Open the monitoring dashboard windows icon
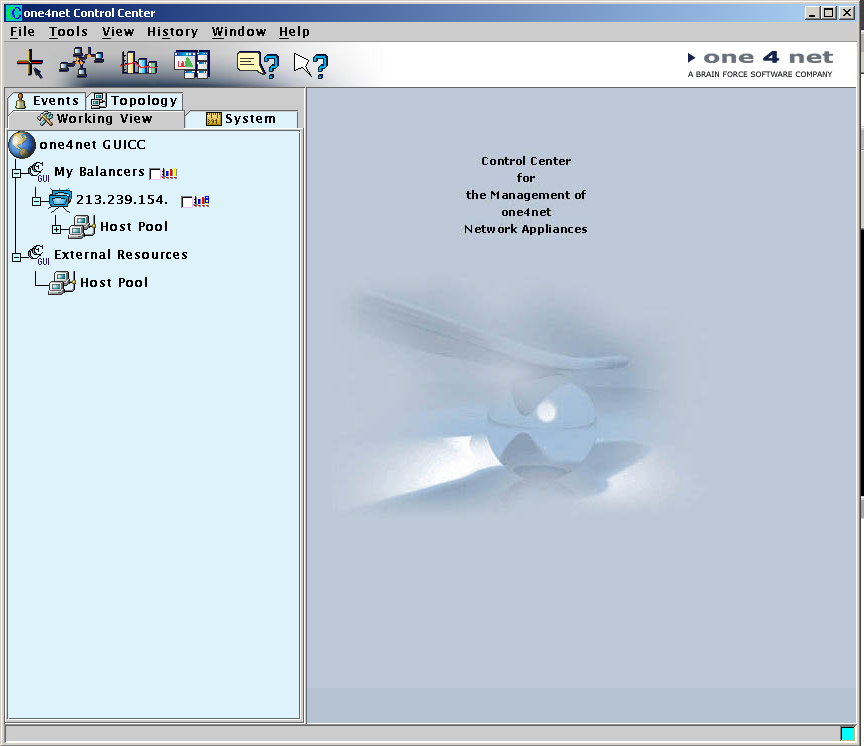This screenshot has height=746, width=864. [x=192, y=63]
